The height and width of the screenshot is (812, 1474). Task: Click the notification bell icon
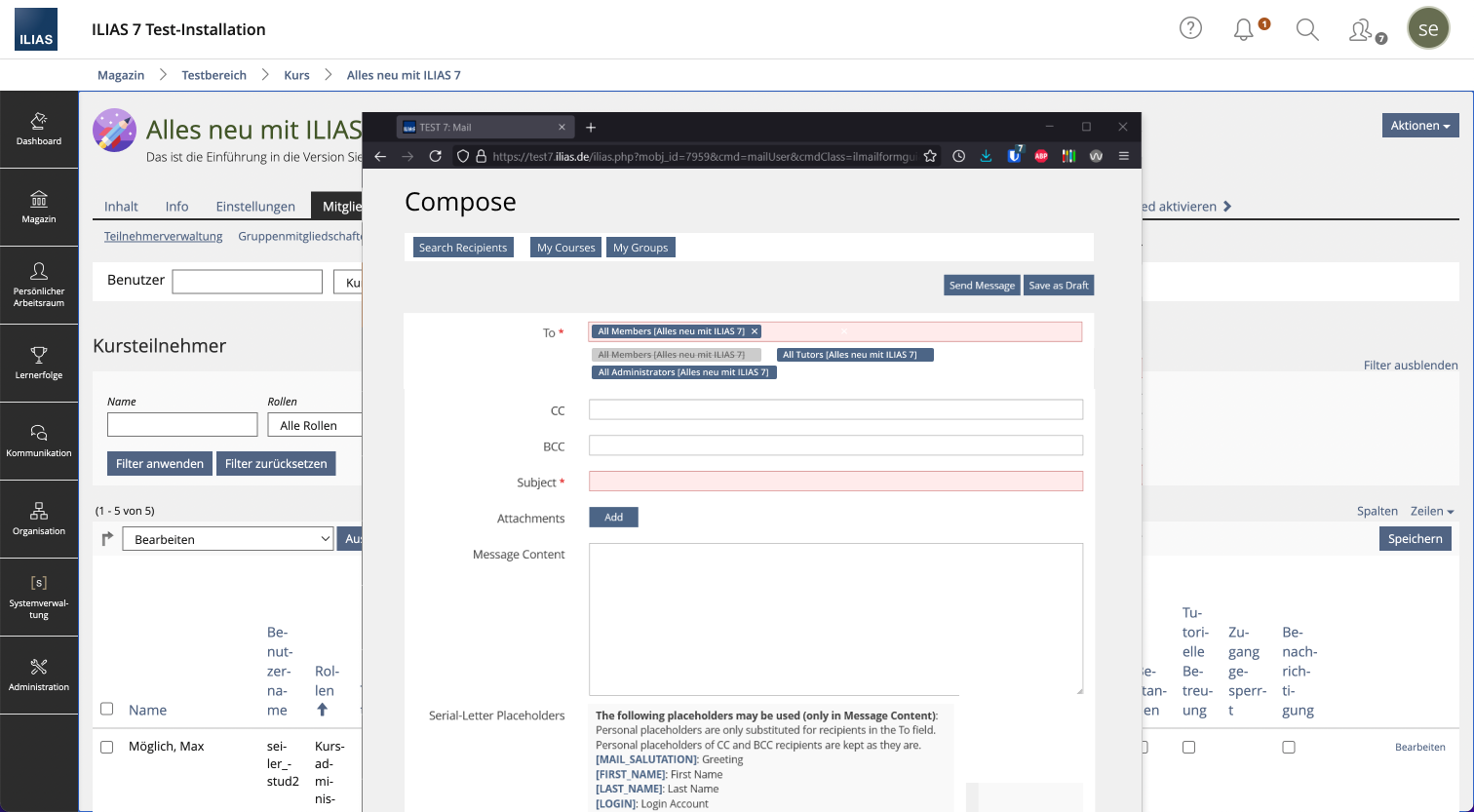(1243, 29)
